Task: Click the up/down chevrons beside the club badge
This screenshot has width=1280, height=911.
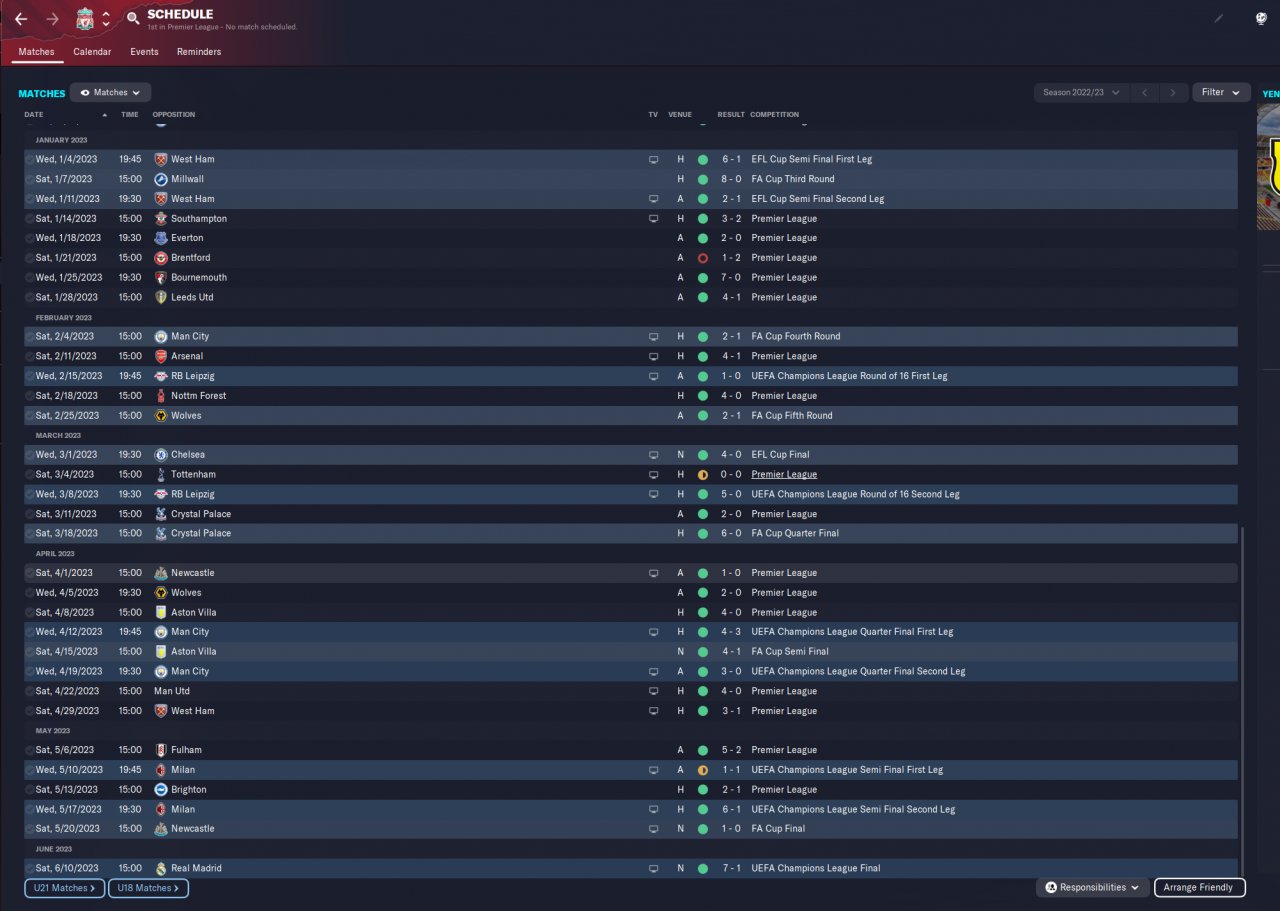Action: (x=106, y=19)
